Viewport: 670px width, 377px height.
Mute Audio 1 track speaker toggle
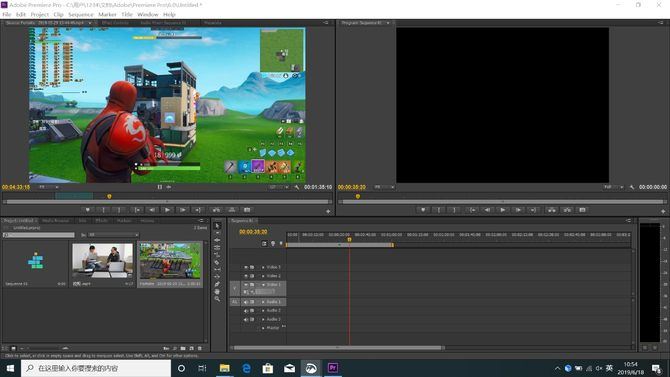pos(246,302)
